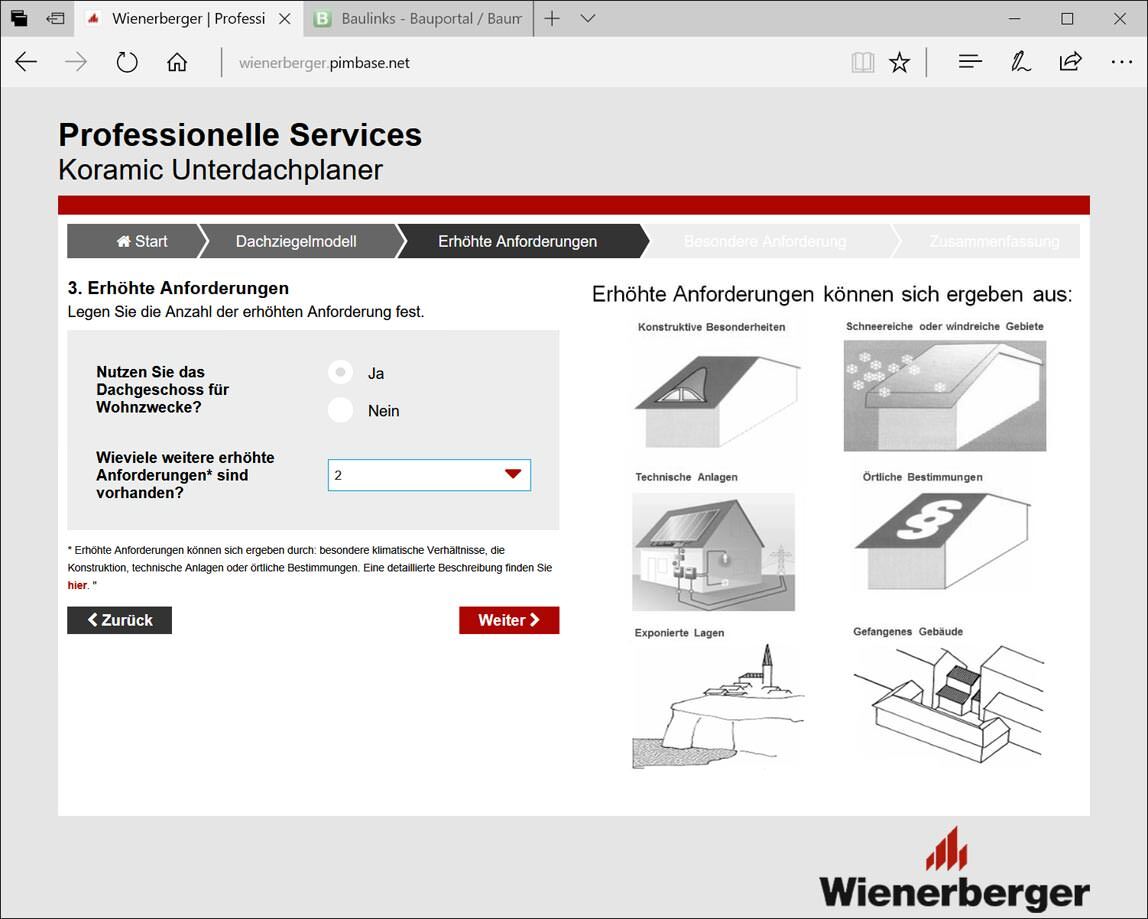
Task: Click caption 'Exponierte Lagen'
Action: (679, 633)
